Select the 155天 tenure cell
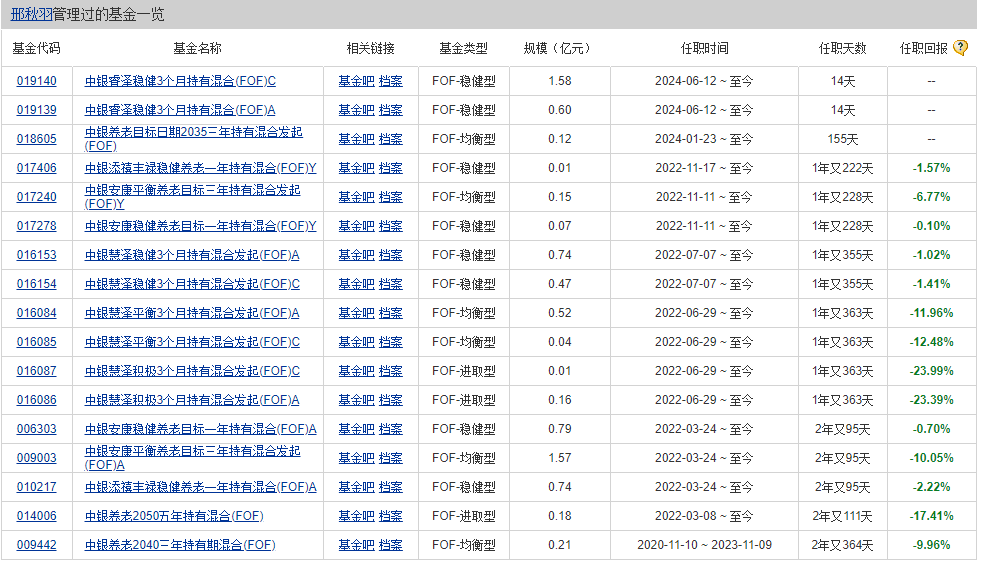The width and height of the screenshot is (982, 565). [x=842, y=138]
